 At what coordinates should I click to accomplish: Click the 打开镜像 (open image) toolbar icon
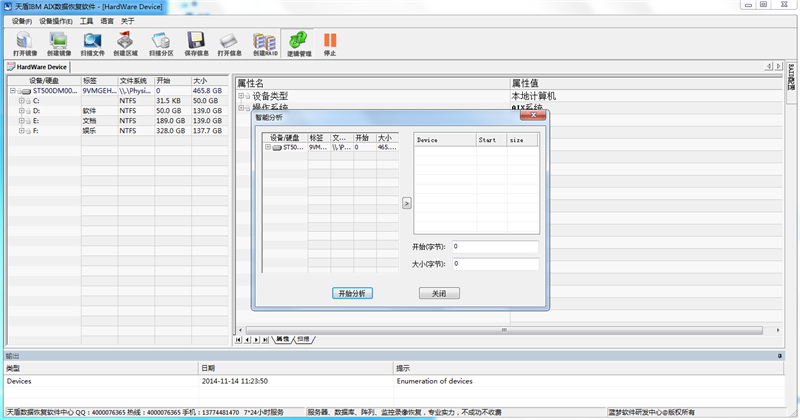point(24,44)
